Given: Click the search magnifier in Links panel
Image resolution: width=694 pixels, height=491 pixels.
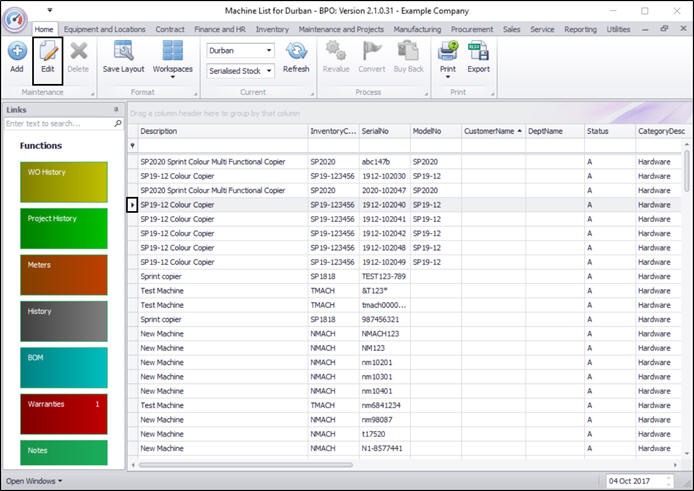Looking at the screenshot, I should coord(118,124).
